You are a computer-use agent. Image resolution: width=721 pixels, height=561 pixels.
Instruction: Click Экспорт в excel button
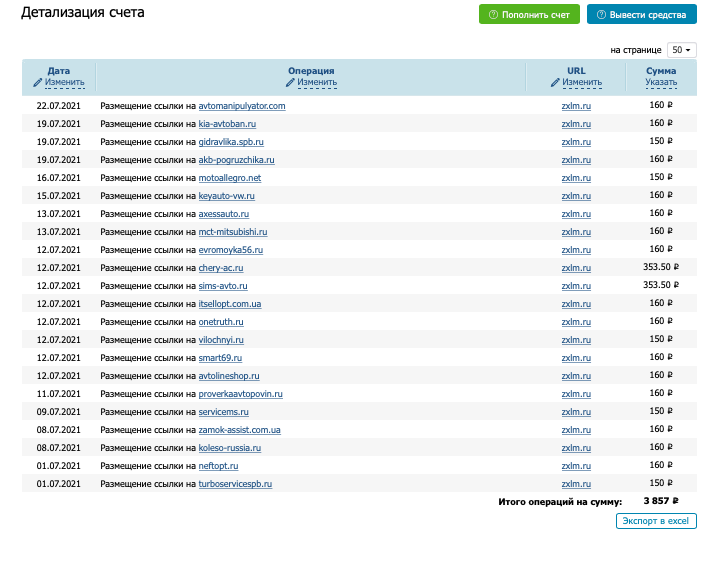click(x=656, y=521)
